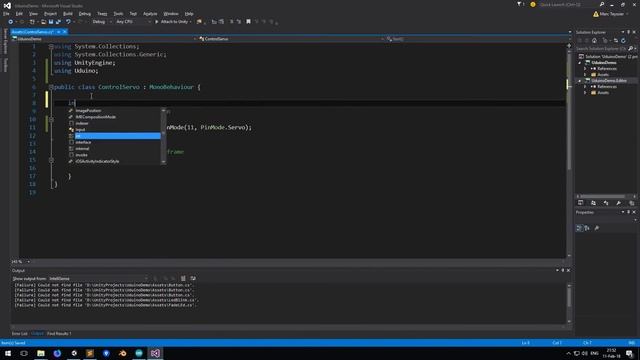Open the Windows Start menu
Image resolution: width=640 pixels, height=360 pixels.
point(8,353)
